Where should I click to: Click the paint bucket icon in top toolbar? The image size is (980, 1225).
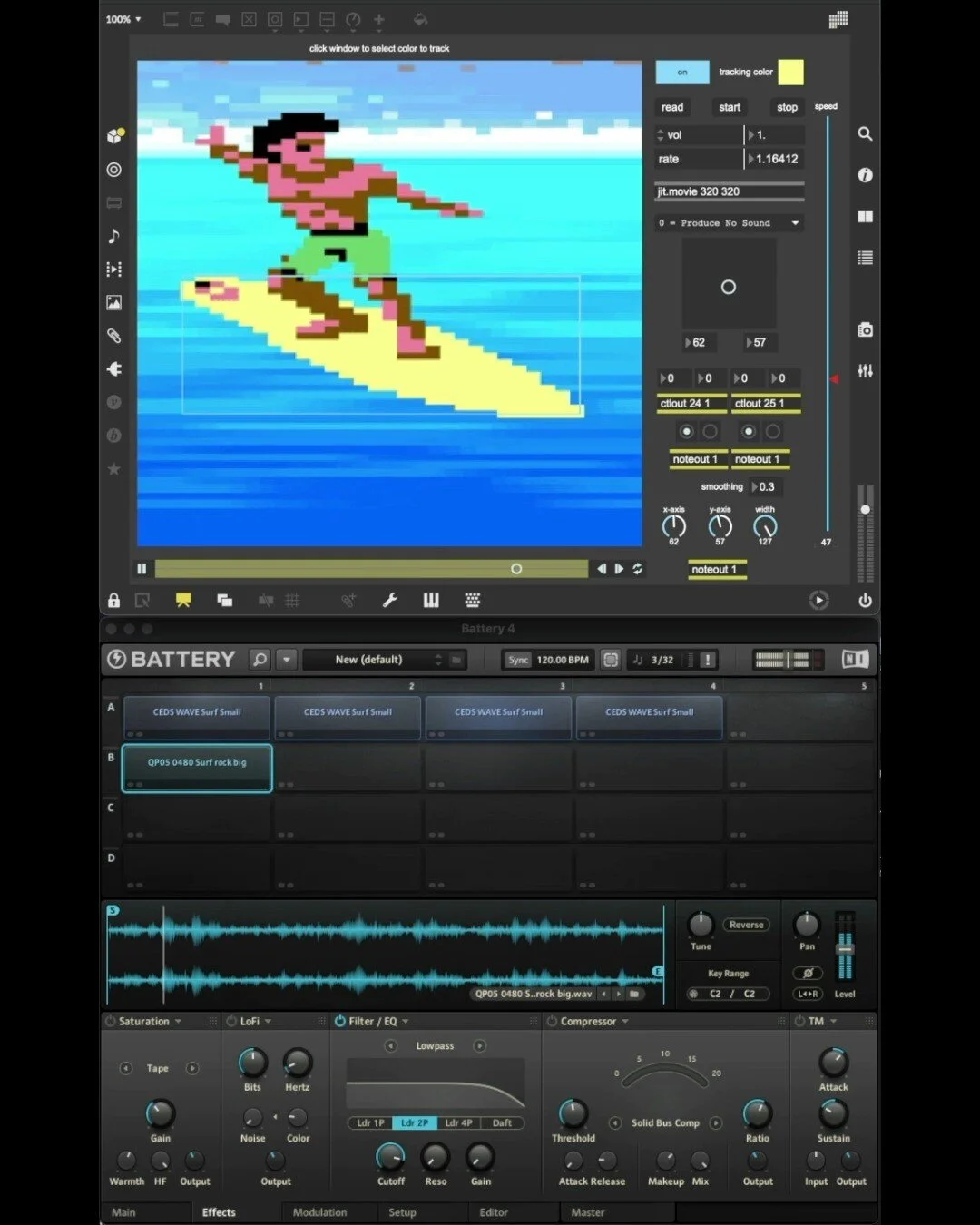(419, 19)
